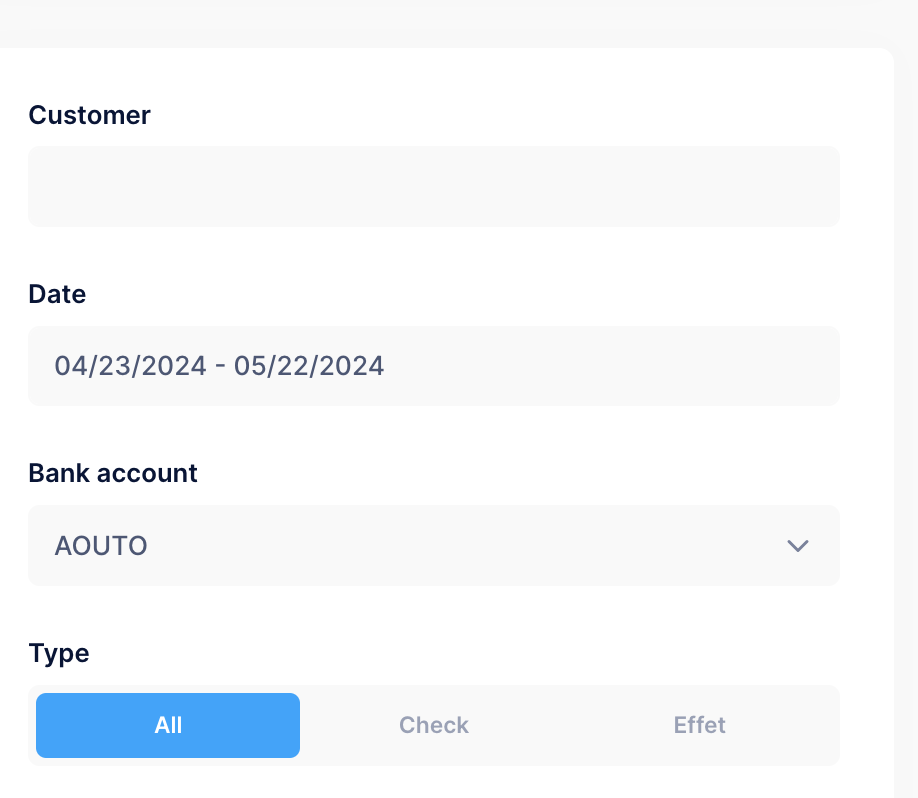Click the Type section label
Image resolution: width=918 pixels, height=798 pixels.
click(59, 653)
